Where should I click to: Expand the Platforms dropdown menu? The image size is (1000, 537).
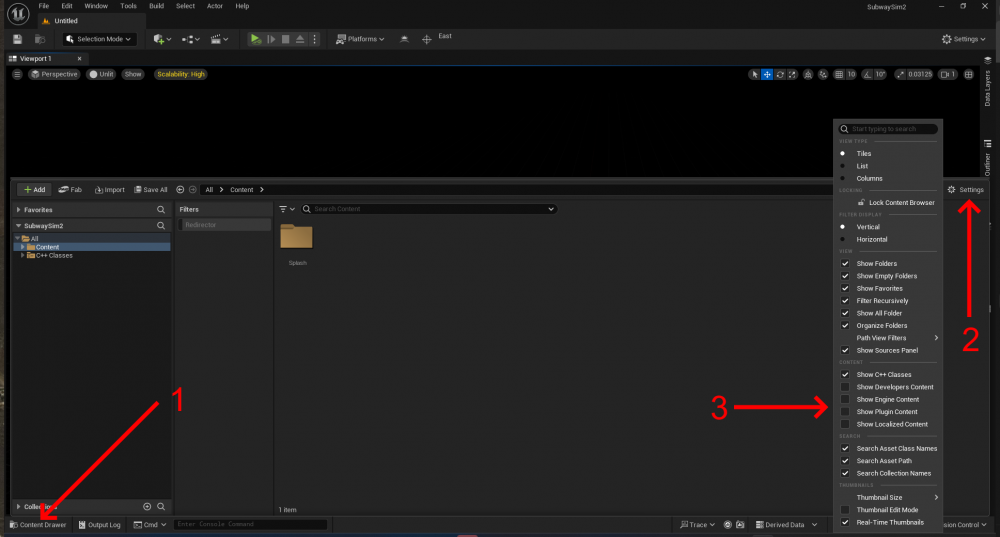click(x=360, y=39)
